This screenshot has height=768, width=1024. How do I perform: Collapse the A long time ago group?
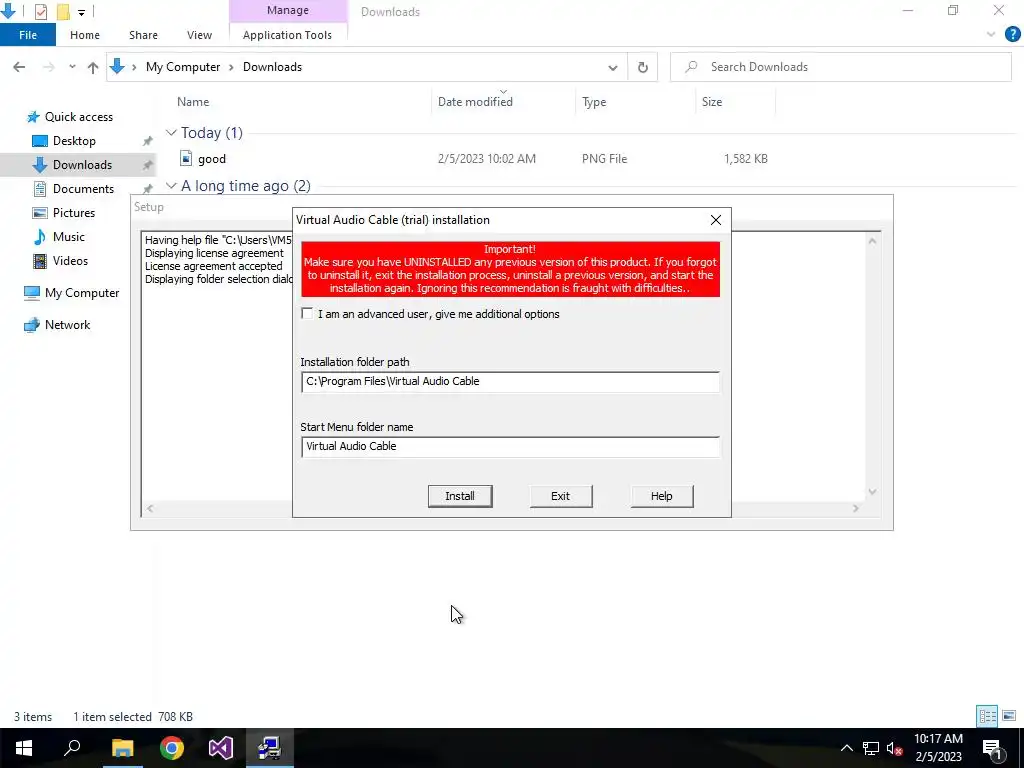(171, 185)
